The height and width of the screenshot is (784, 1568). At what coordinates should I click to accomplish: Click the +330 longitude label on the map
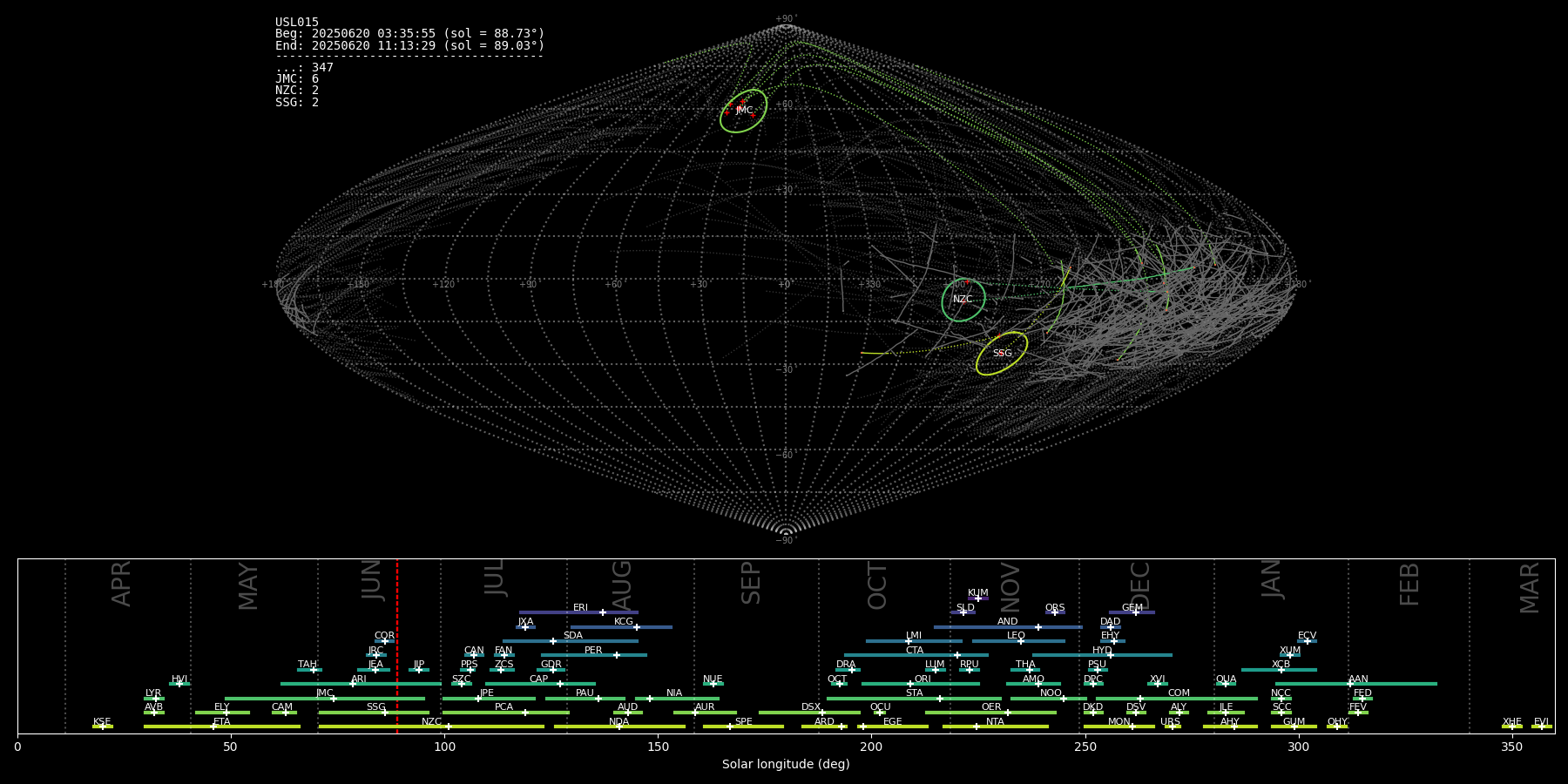click(x=868, y=285)
